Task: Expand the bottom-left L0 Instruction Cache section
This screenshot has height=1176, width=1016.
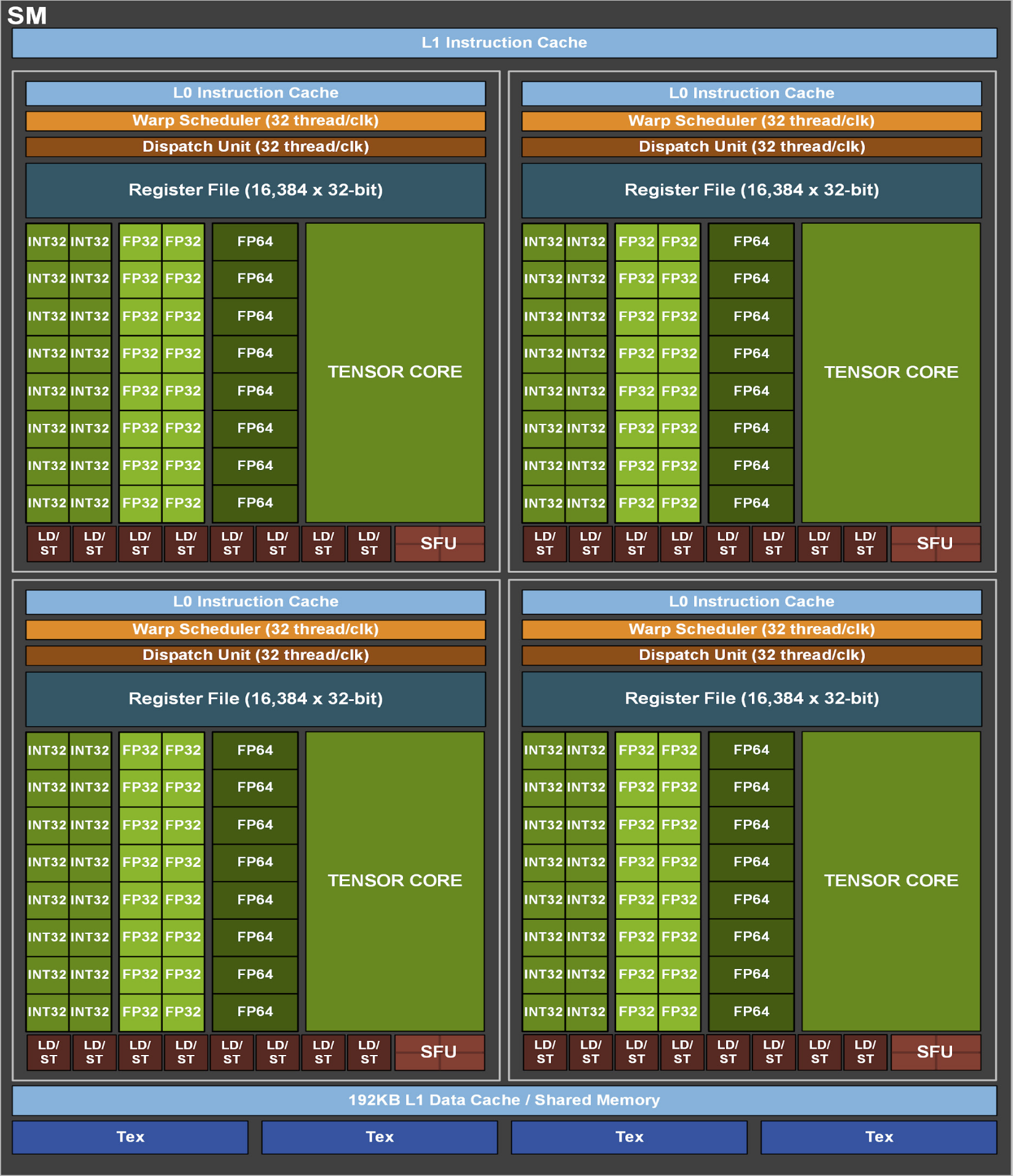Action: click(x=255, y=602)
